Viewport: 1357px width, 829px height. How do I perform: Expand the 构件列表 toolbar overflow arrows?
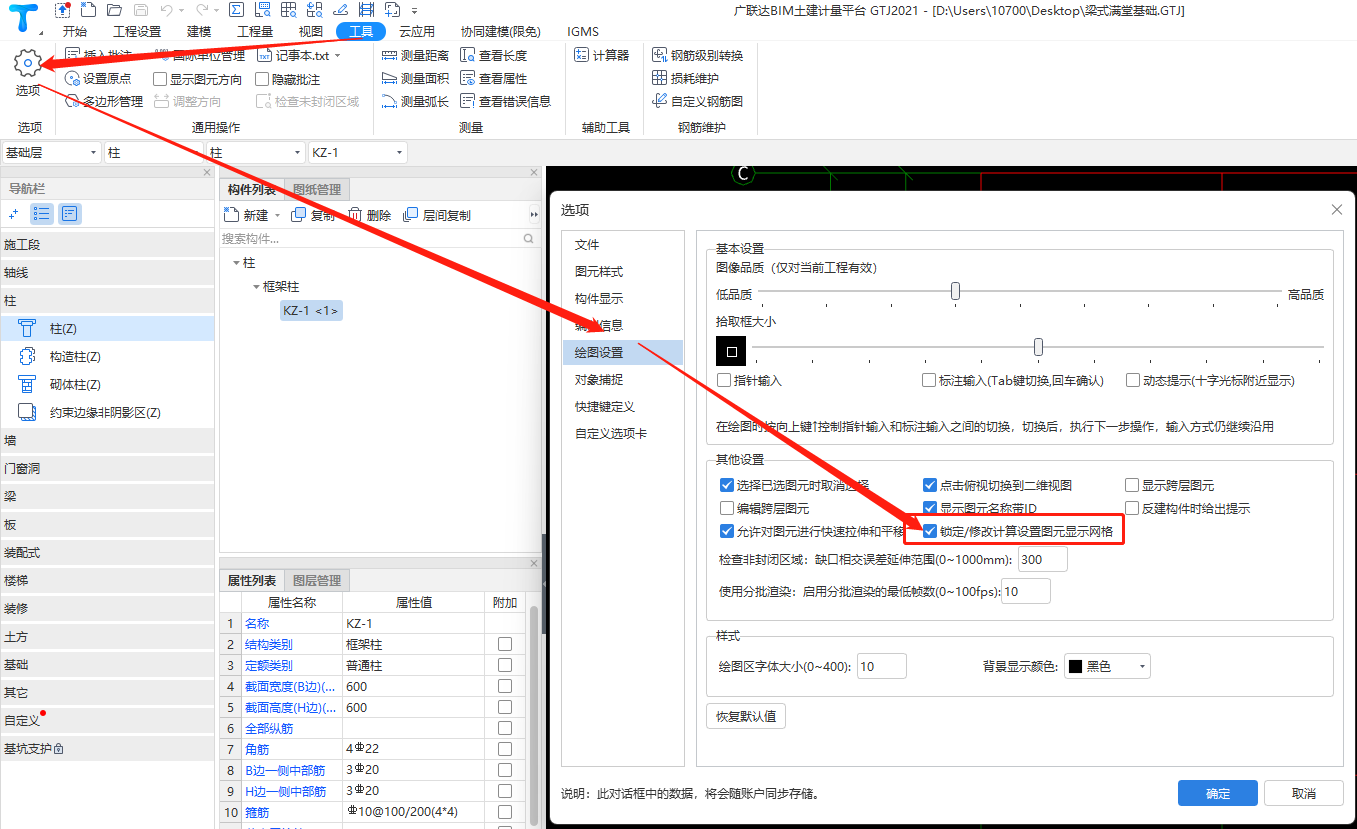coord(533,215)
